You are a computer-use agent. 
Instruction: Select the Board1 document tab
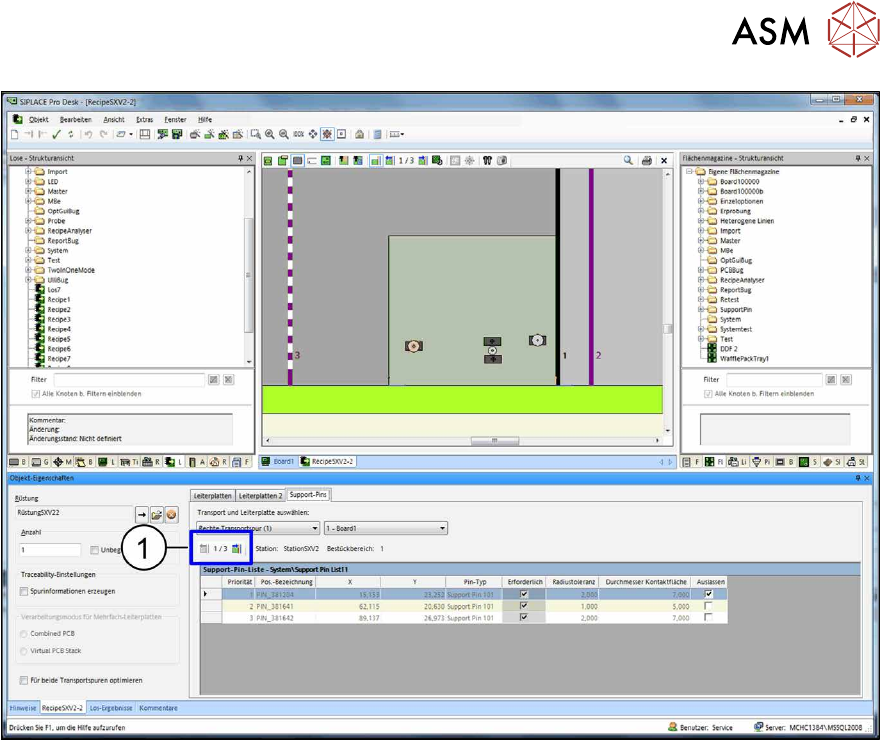click(x=278, y=462)
